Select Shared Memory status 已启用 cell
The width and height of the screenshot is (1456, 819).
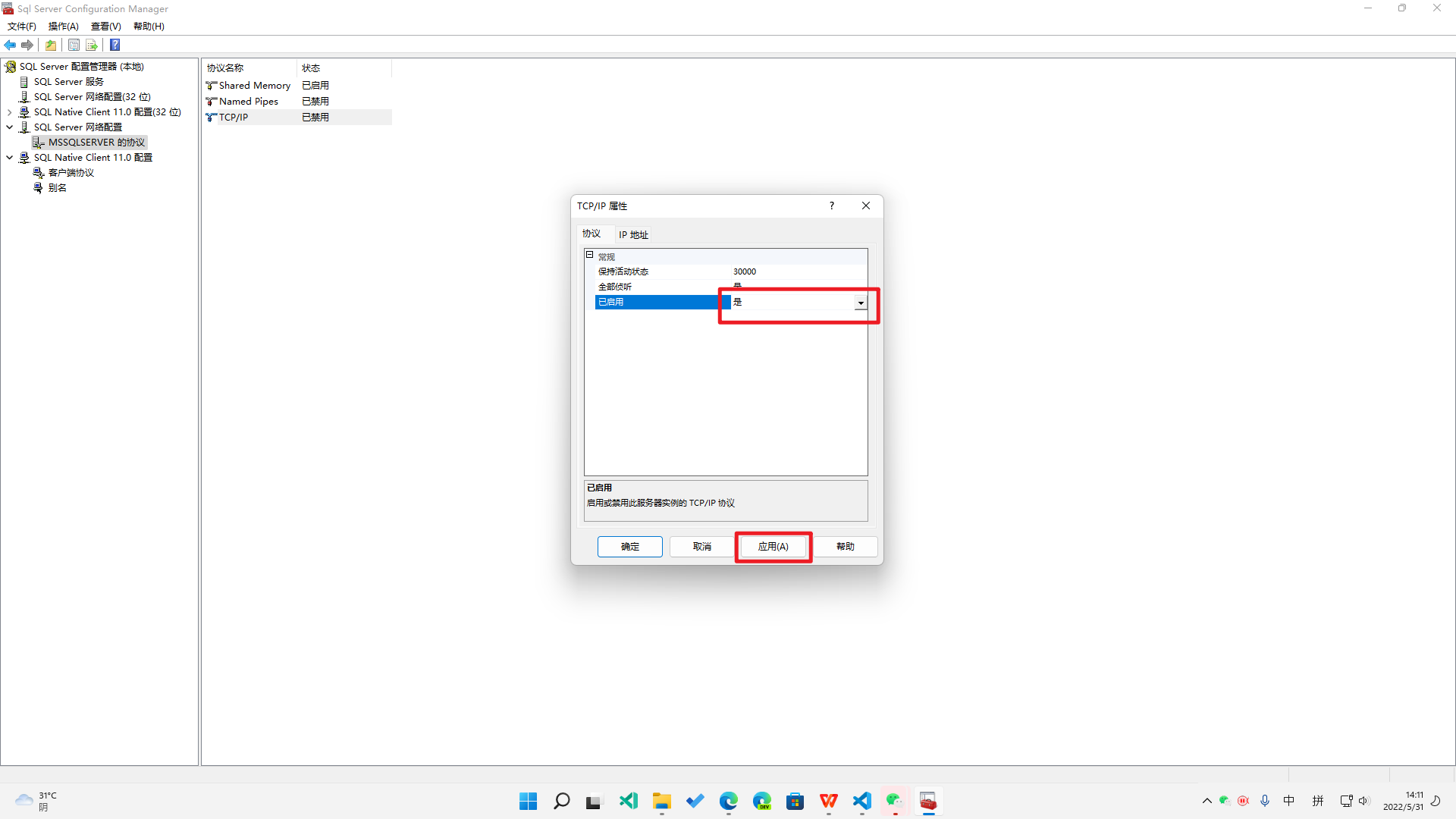[315, 86]
